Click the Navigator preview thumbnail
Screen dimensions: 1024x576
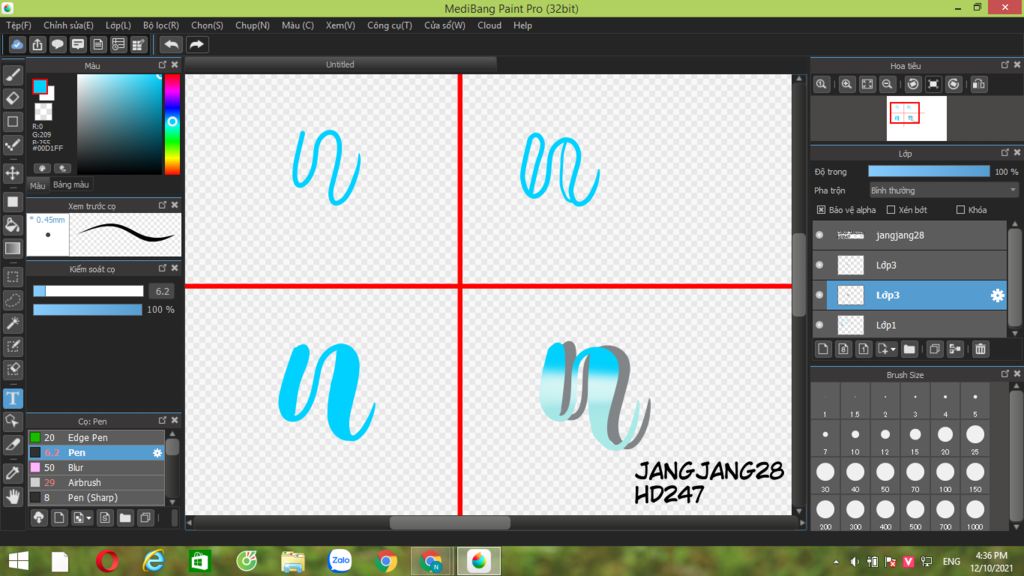tap(916, 118)
